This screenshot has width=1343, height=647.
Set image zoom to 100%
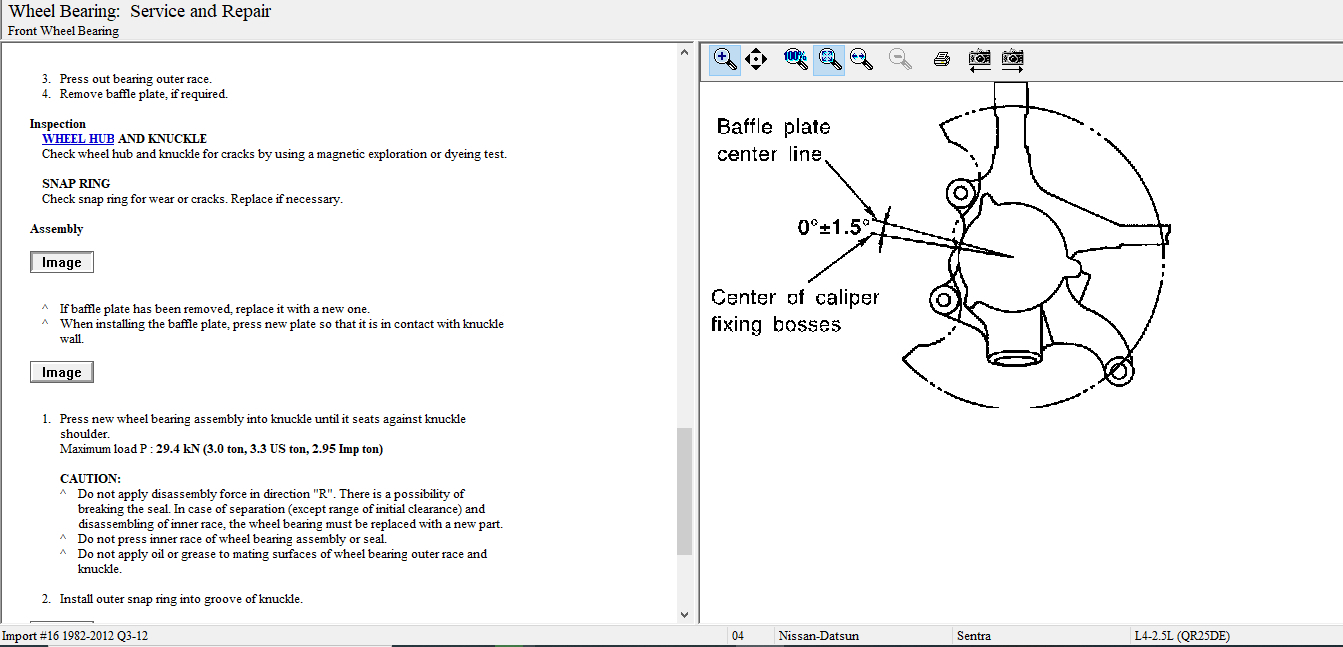tap(796, 59)
